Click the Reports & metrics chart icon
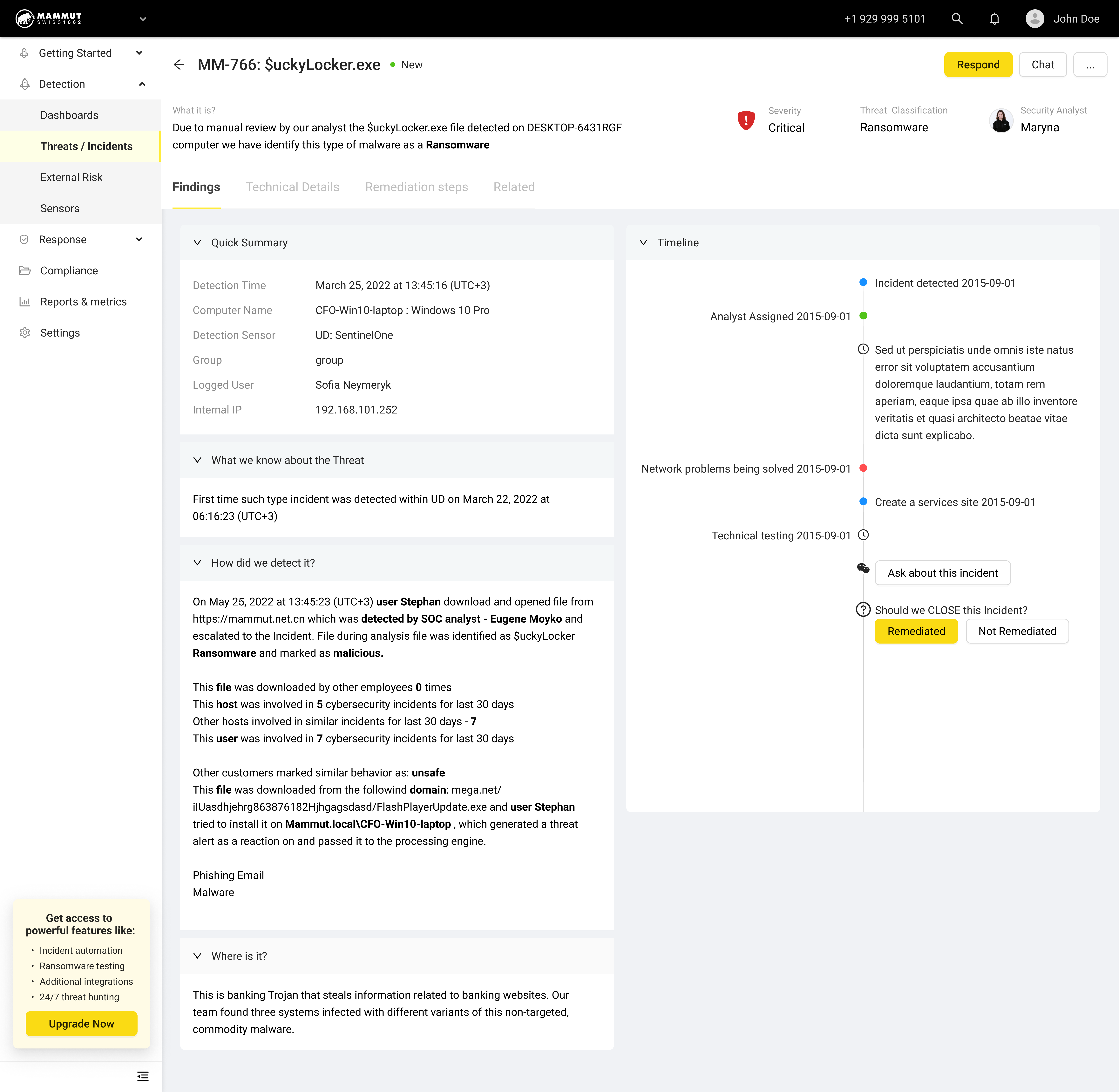This screenshot has height=1092, width=1119. point(25,302)
